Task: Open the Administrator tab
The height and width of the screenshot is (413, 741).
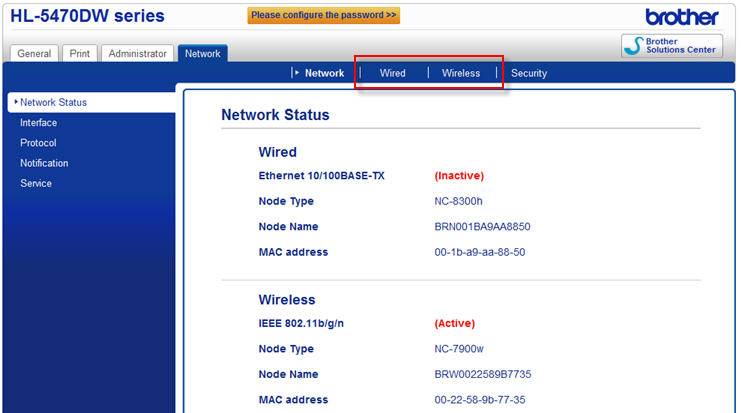Action: (x=138, y=54)
